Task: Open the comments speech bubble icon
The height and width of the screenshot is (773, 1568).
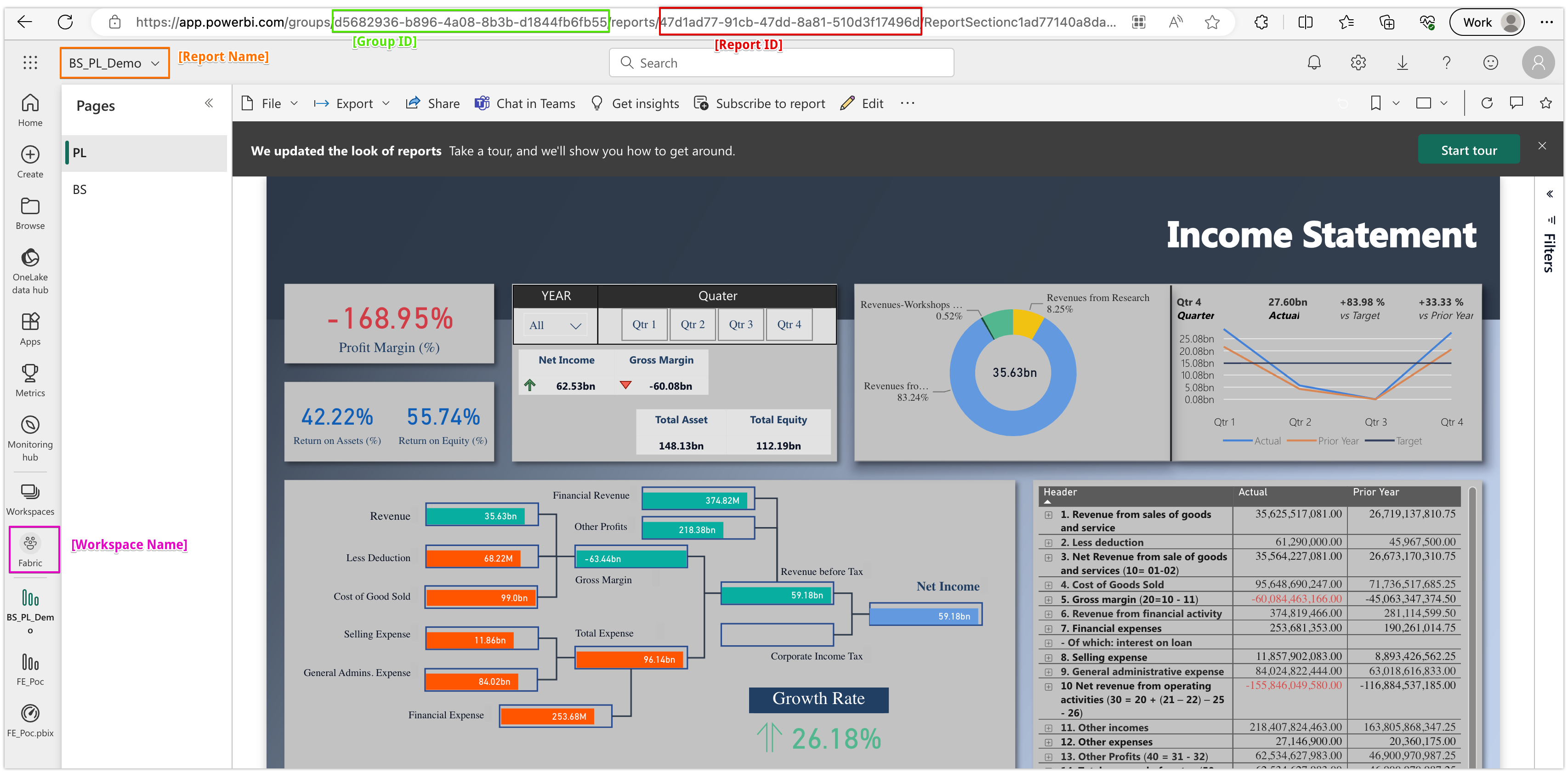Action: click(1516, 103)
